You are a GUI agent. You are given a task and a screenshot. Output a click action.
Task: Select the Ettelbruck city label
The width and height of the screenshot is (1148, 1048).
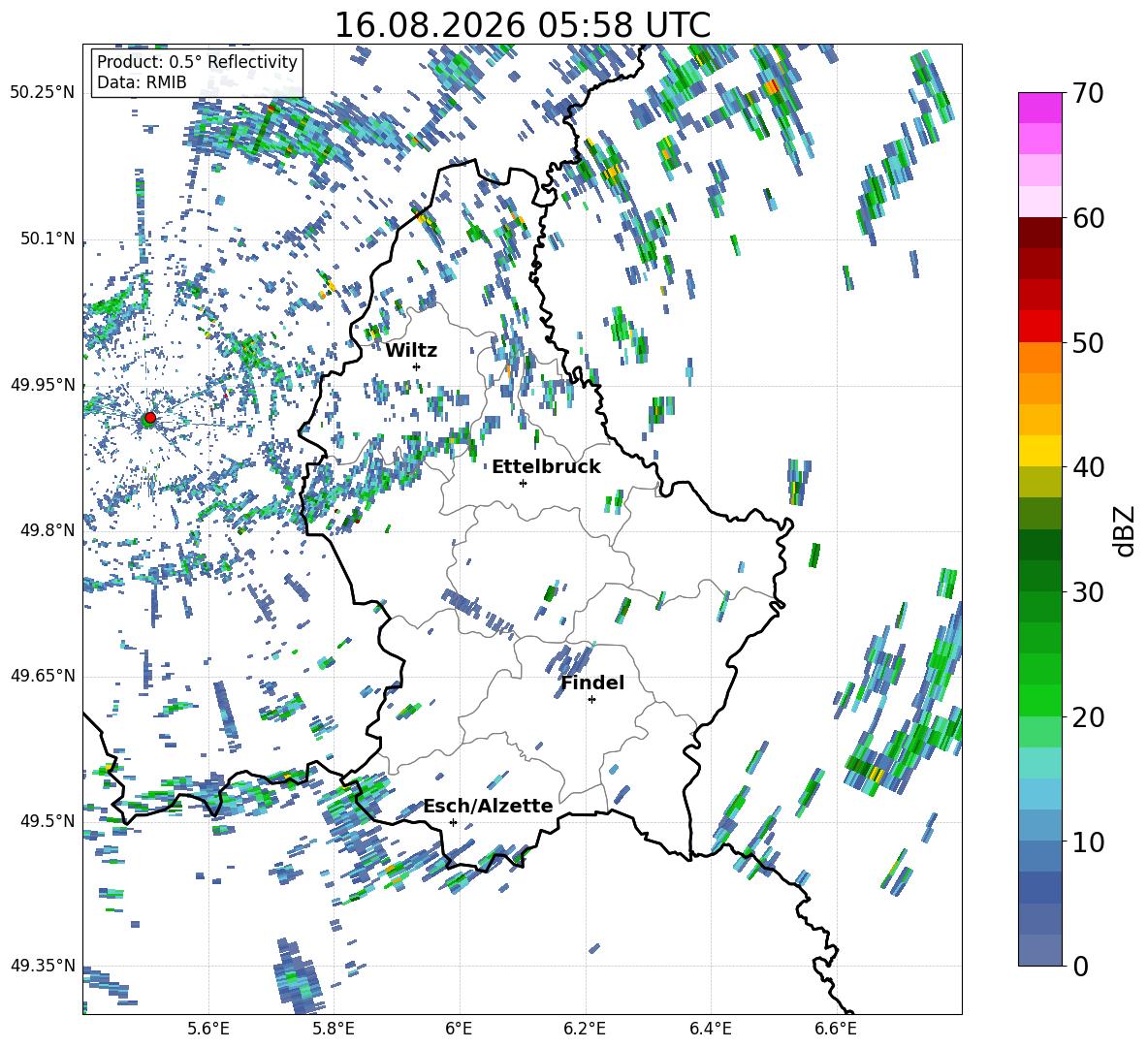pos(546,467)
